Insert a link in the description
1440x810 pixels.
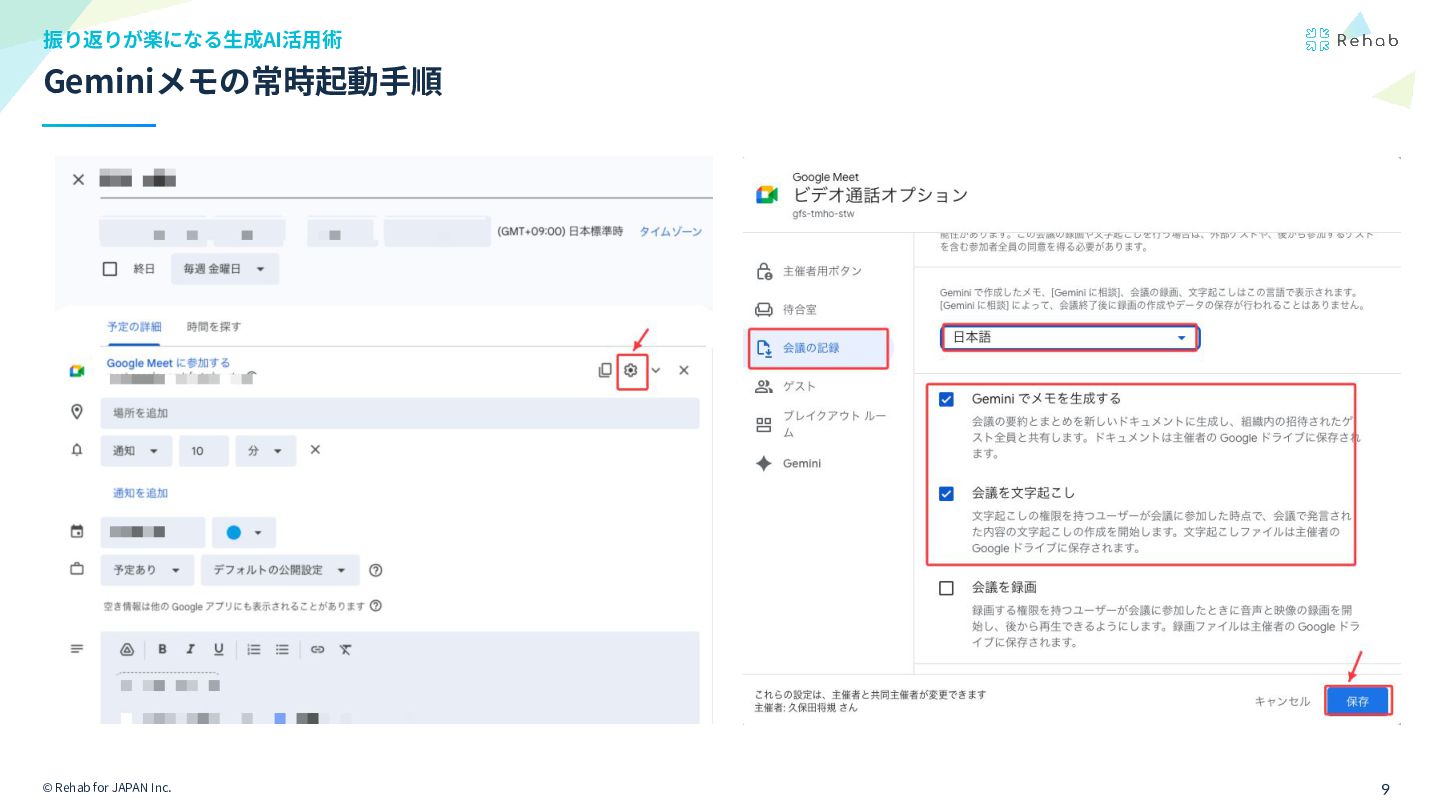tap(317, 649)
